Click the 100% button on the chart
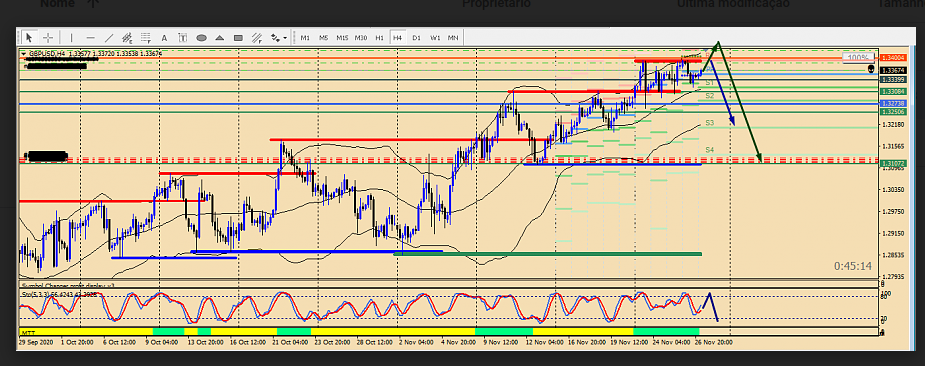This screenshot has height=366, width=925. [858, 57]
